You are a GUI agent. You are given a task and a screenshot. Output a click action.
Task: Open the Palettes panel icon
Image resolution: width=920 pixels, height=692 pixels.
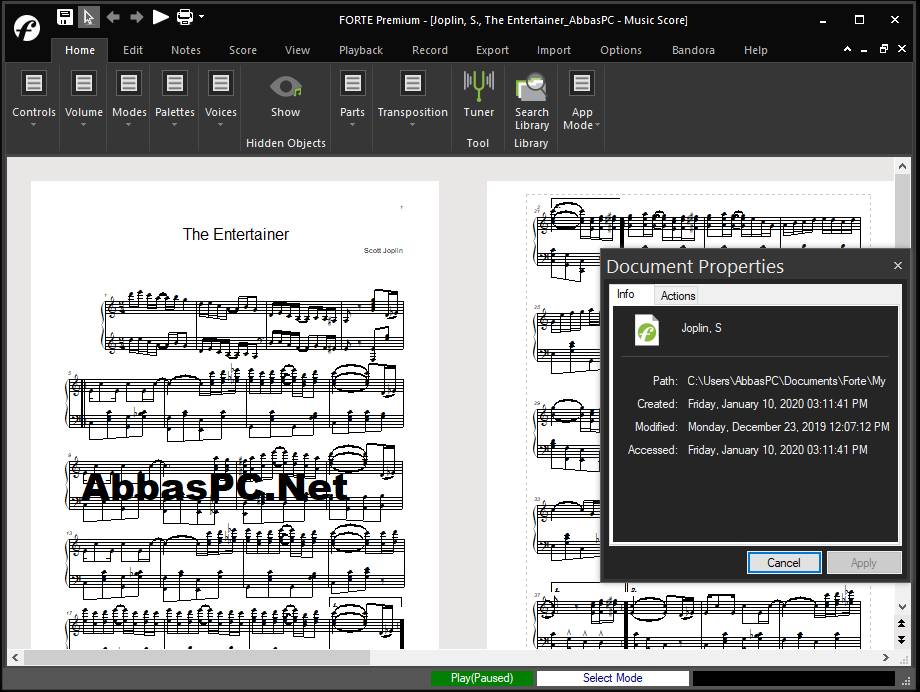click(174, 83)
